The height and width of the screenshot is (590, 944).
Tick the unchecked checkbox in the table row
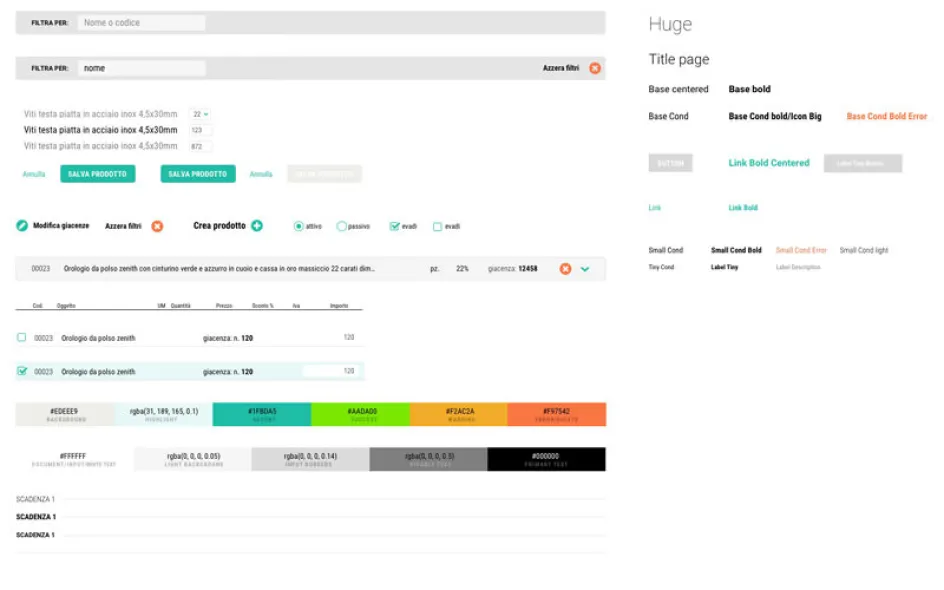click(x=22, y=338)
